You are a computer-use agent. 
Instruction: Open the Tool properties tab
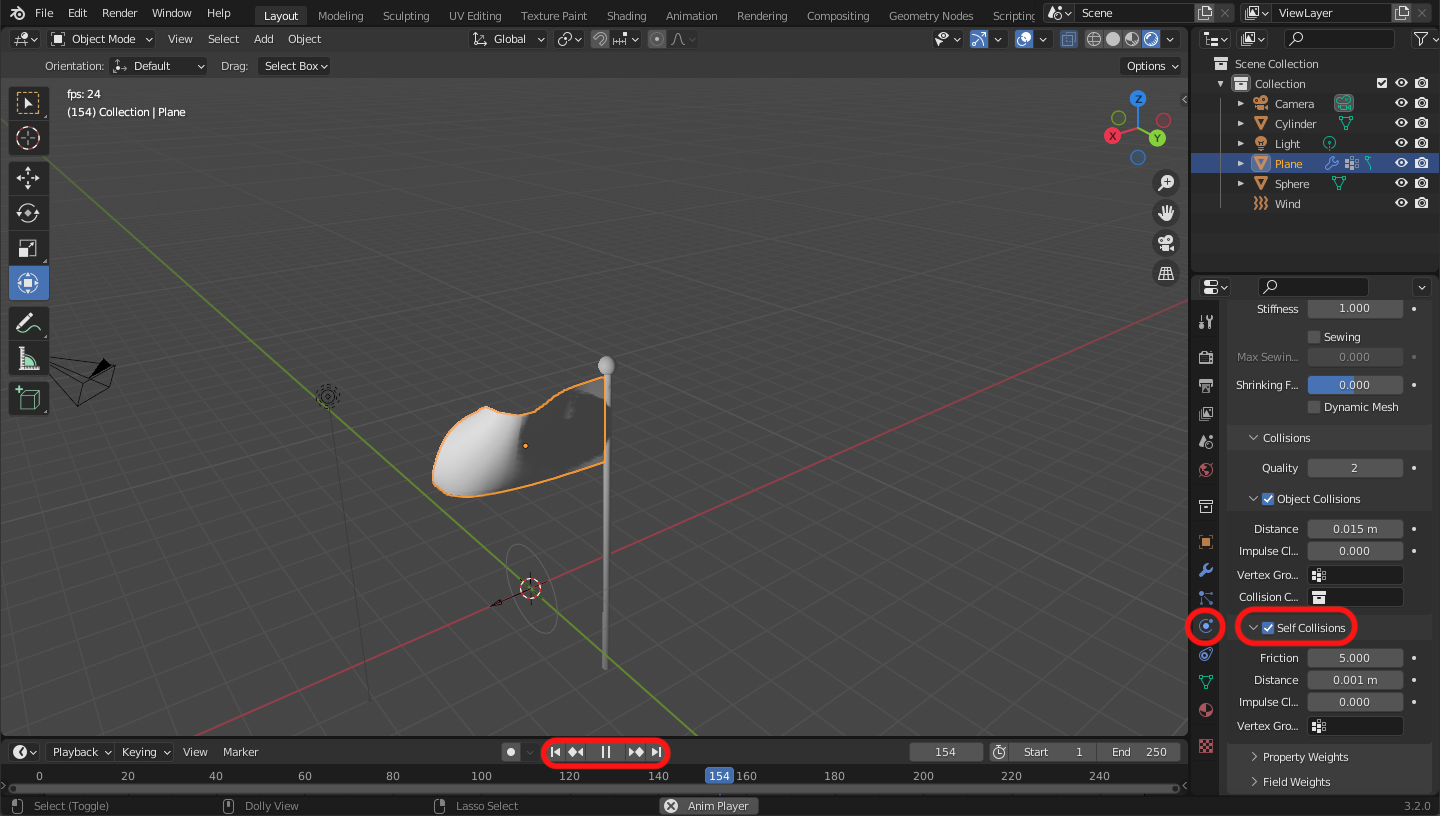coord(1206,322)
